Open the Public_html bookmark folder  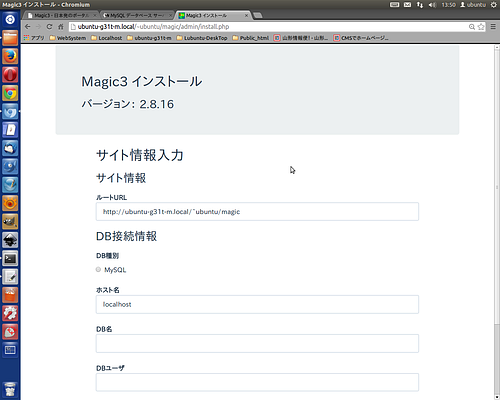point(250,38)
